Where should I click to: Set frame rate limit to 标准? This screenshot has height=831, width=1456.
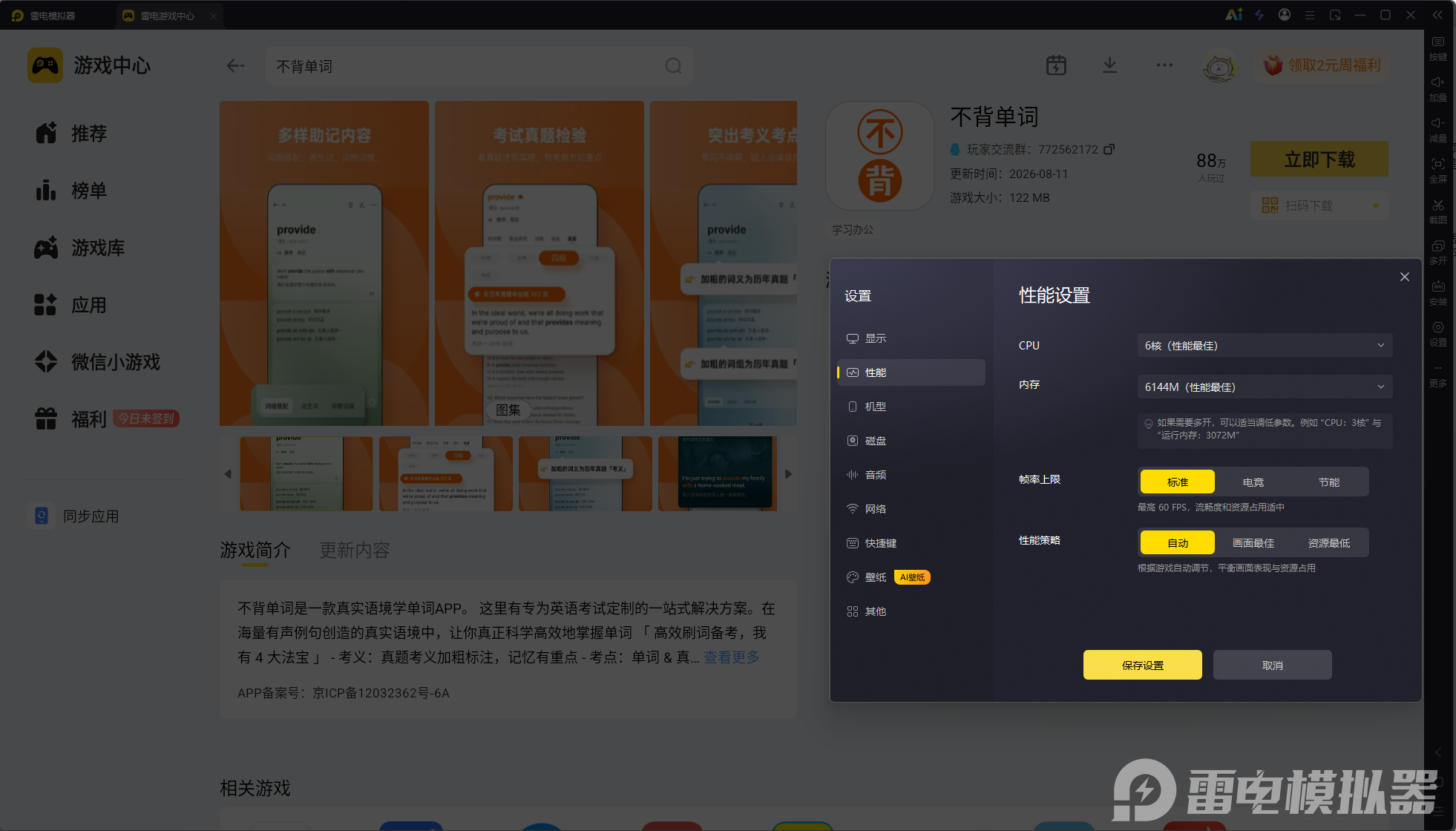pyautogui.click(x=1178, y=482)
